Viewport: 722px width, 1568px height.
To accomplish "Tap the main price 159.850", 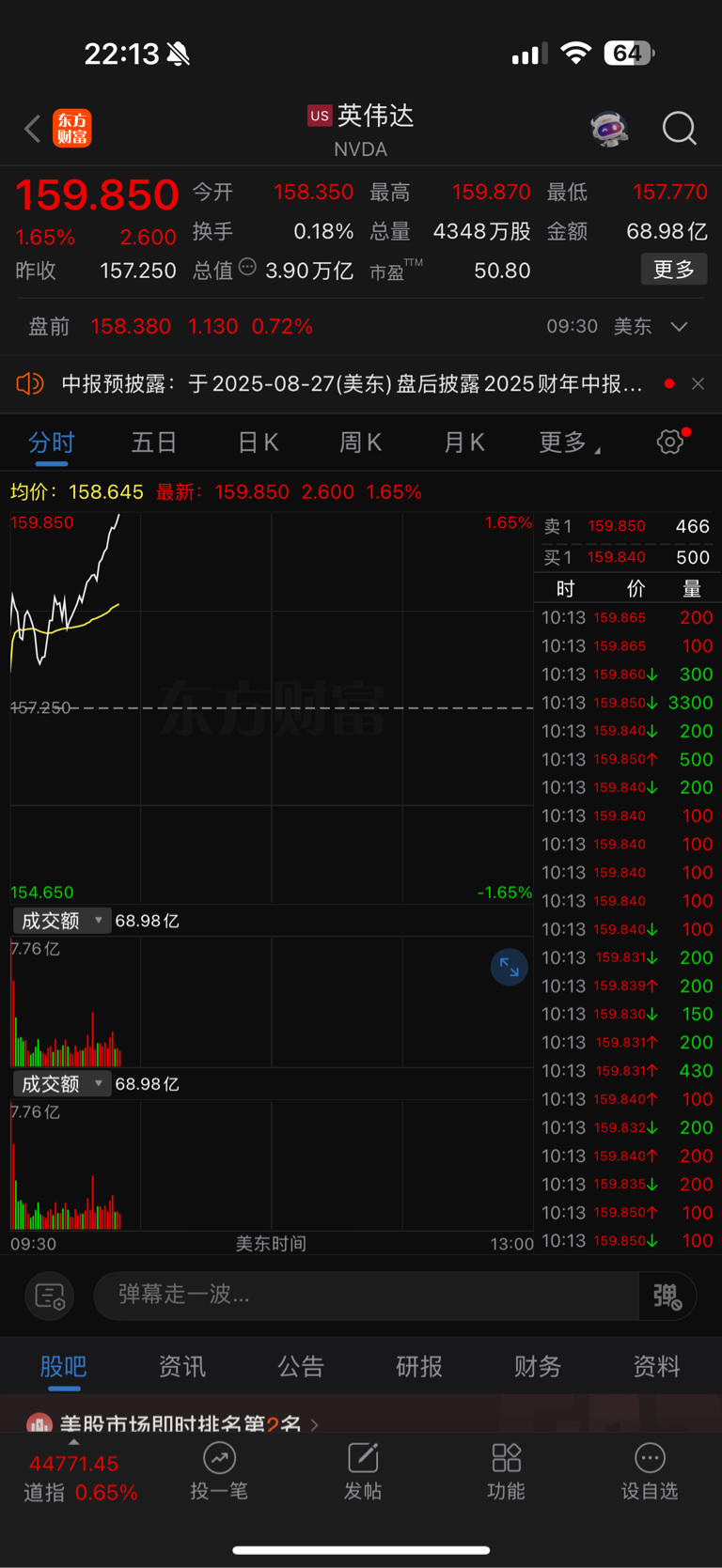I will pos(97,194).
